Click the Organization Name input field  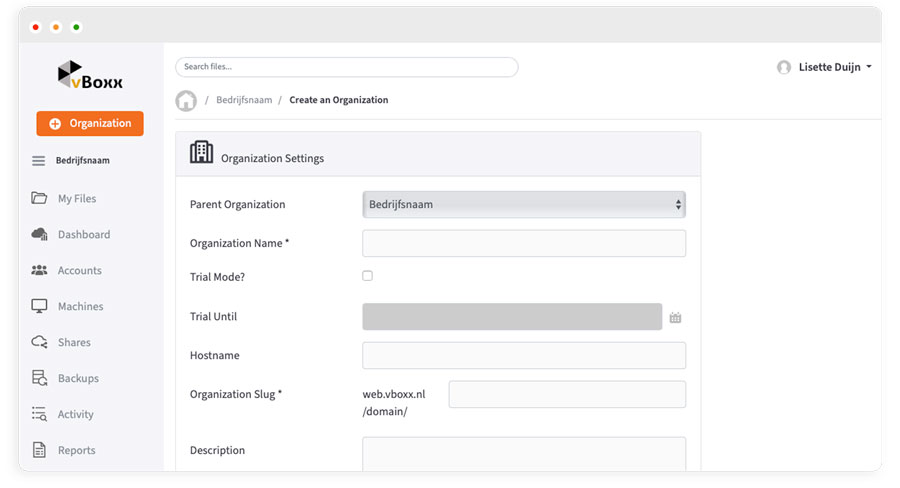click(523, 244)
